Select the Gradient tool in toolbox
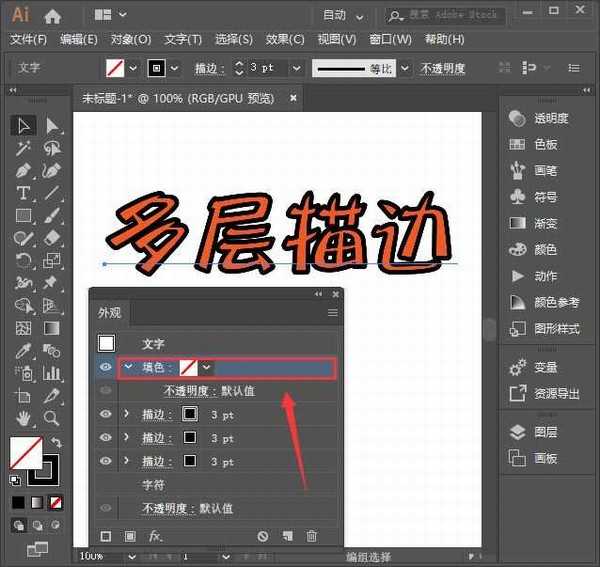This screenshot has width=600, height=567. coord(52,328)
